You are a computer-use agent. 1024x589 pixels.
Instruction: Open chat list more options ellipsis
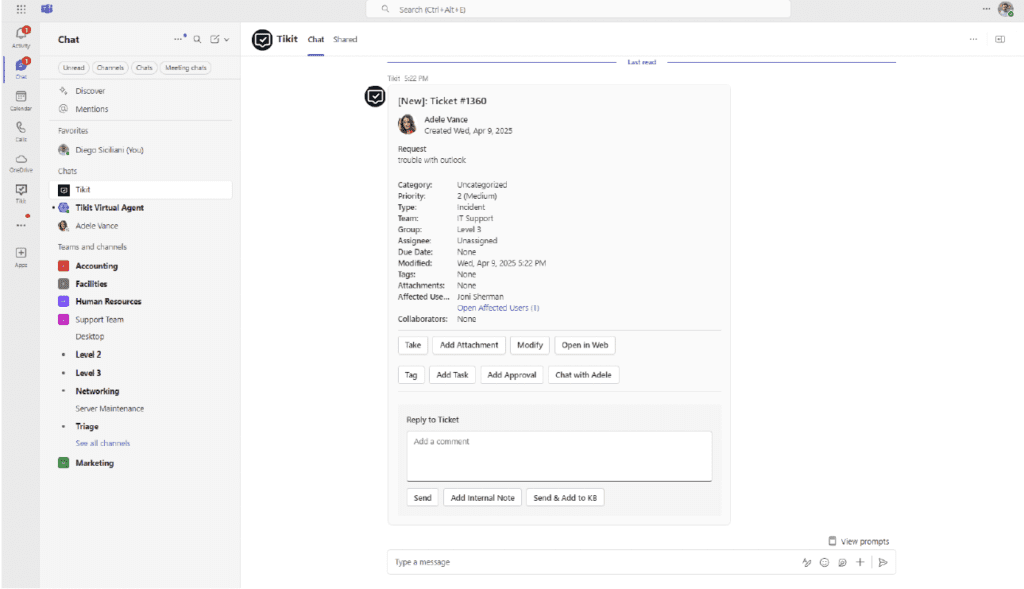click(x=178, y=39)
